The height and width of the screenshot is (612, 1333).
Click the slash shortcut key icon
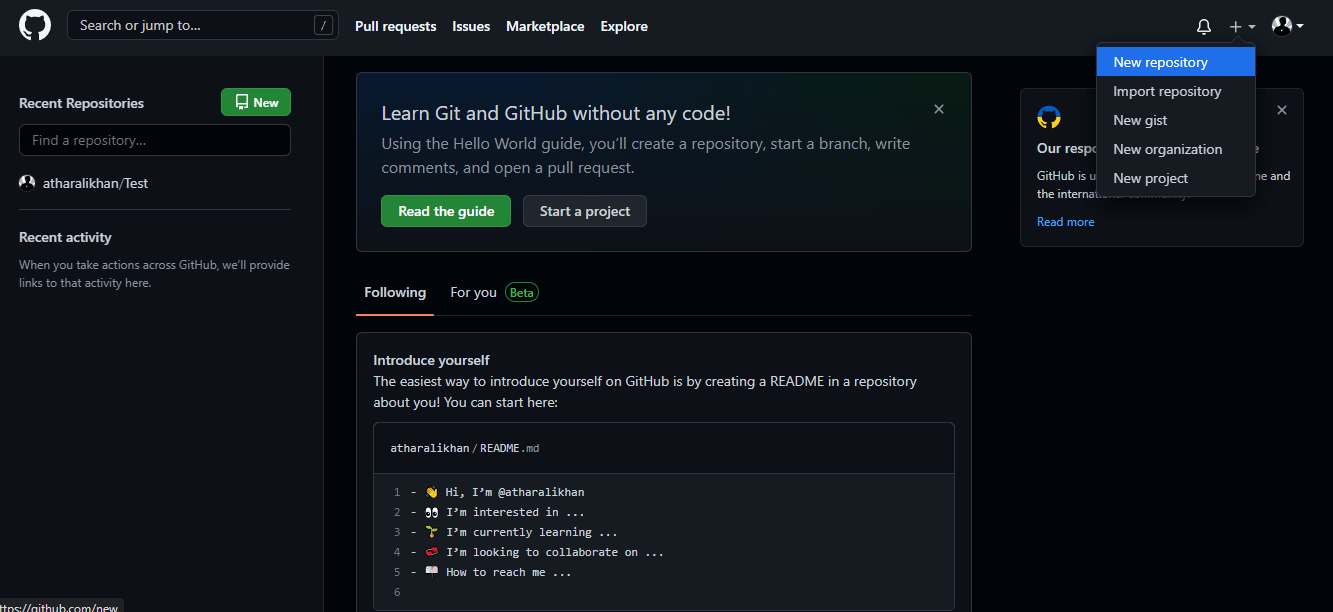[x=323, y=26]
